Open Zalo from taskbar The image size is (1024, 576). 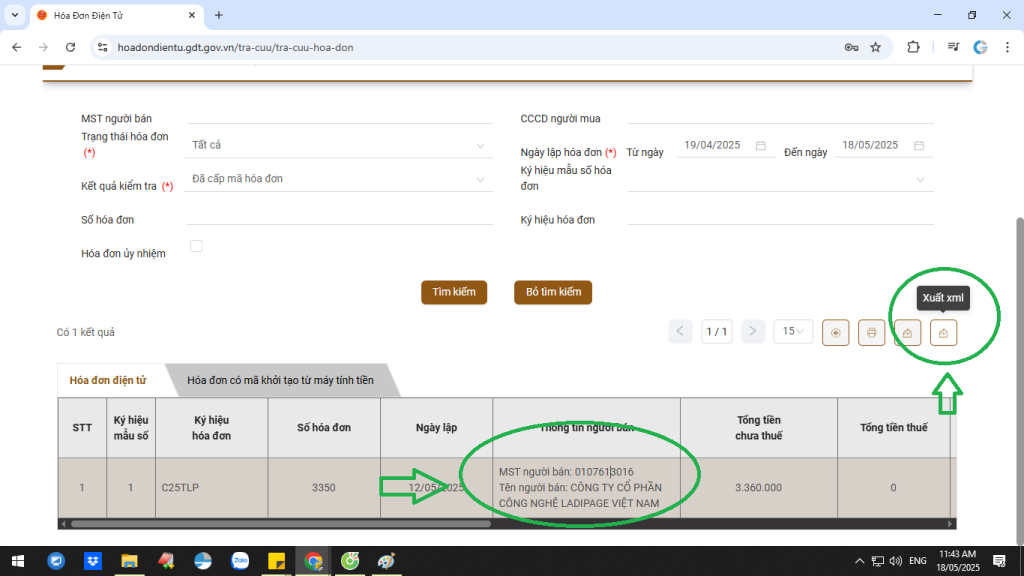click(240, 561)
